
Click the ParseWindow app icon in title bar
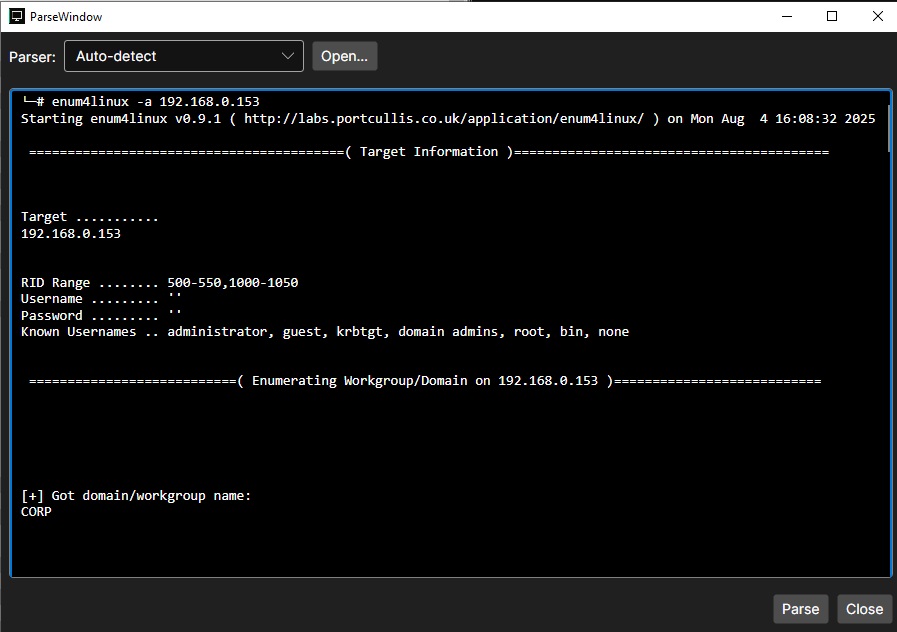18,16
